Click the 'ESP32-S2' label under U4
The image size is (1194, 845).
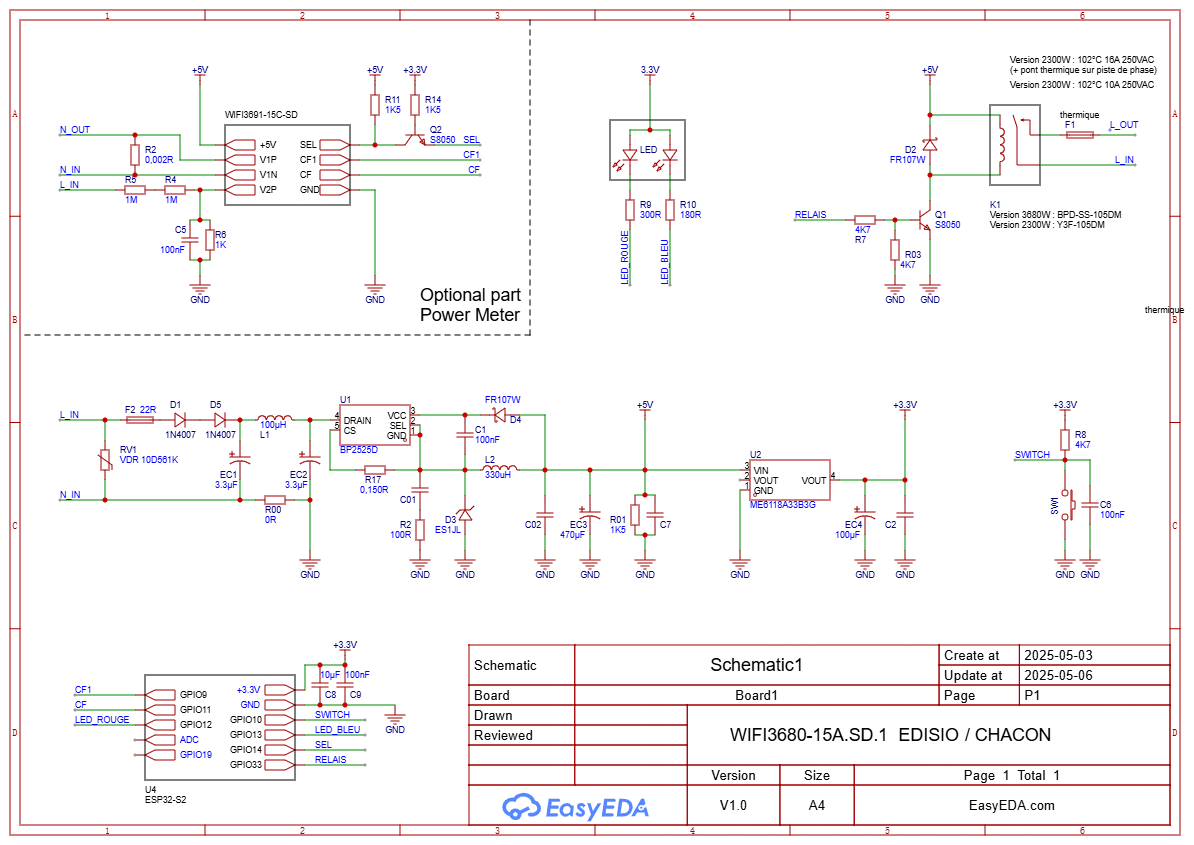pos(165,799)
